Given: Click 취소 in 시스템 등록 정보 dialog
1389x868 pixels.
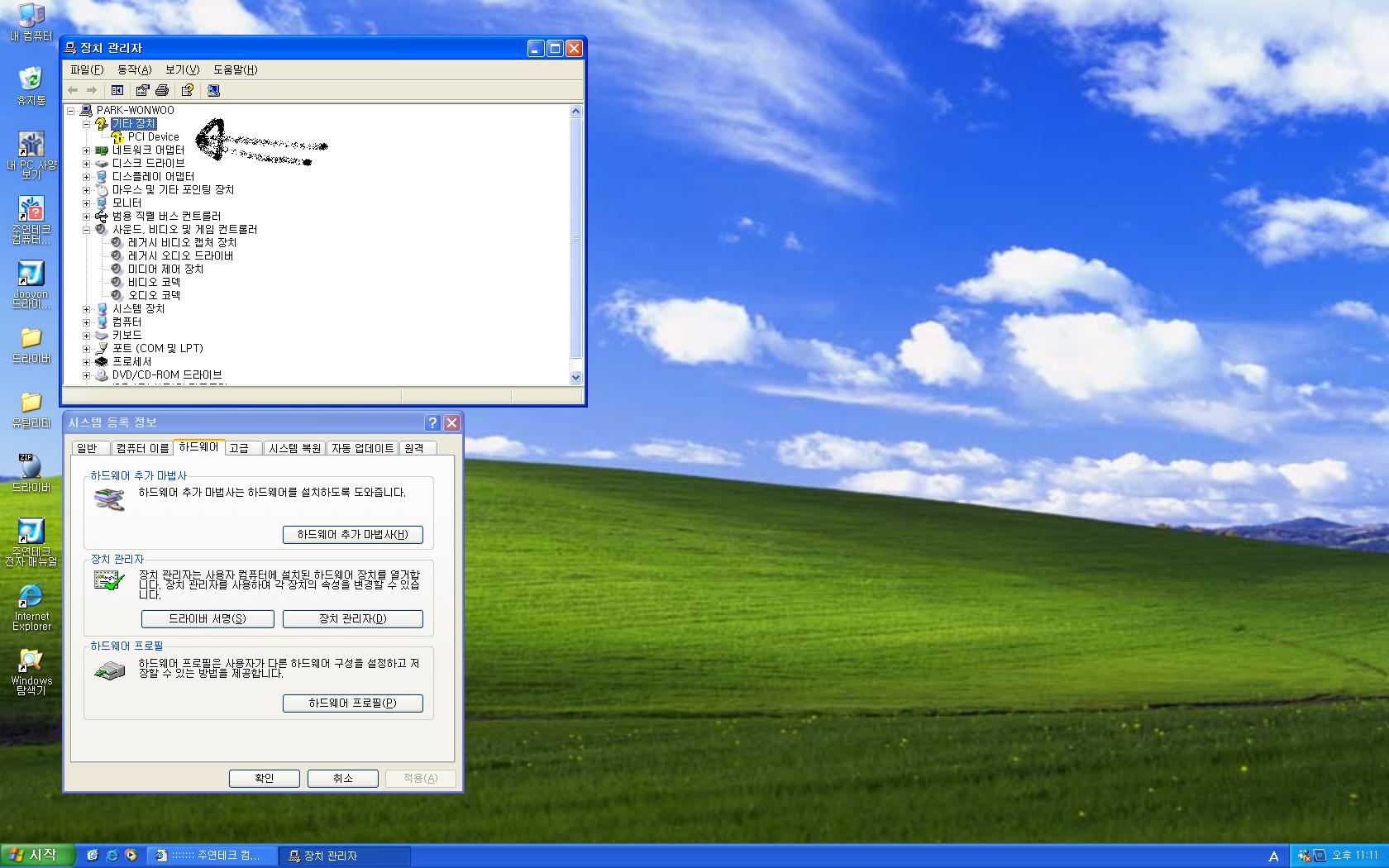Looking at the screenshot, I should click(x=343, y=779).
